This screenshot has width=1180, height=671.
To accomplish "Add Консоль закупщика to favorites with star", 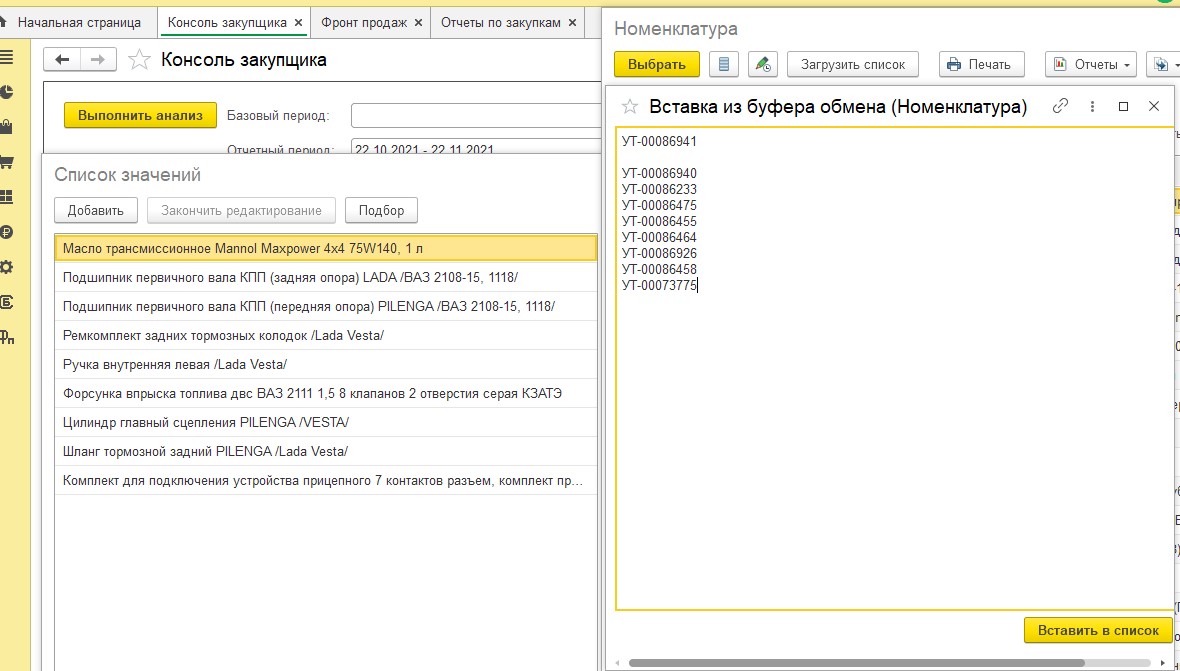I will click(141, 60).
